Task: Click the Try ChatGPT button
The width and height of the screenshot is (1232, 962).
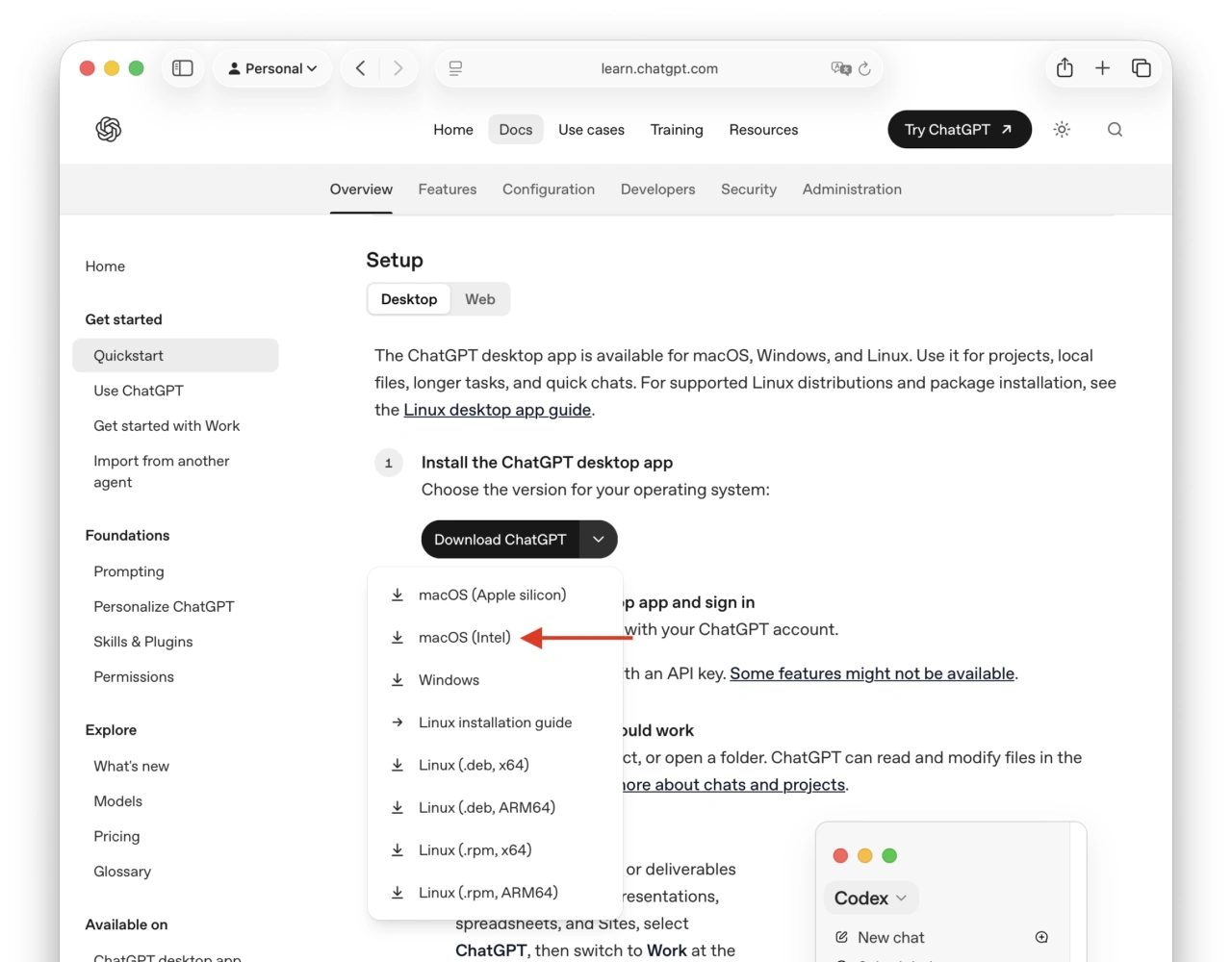Action: pyautogui.click(x=960, y=130)
